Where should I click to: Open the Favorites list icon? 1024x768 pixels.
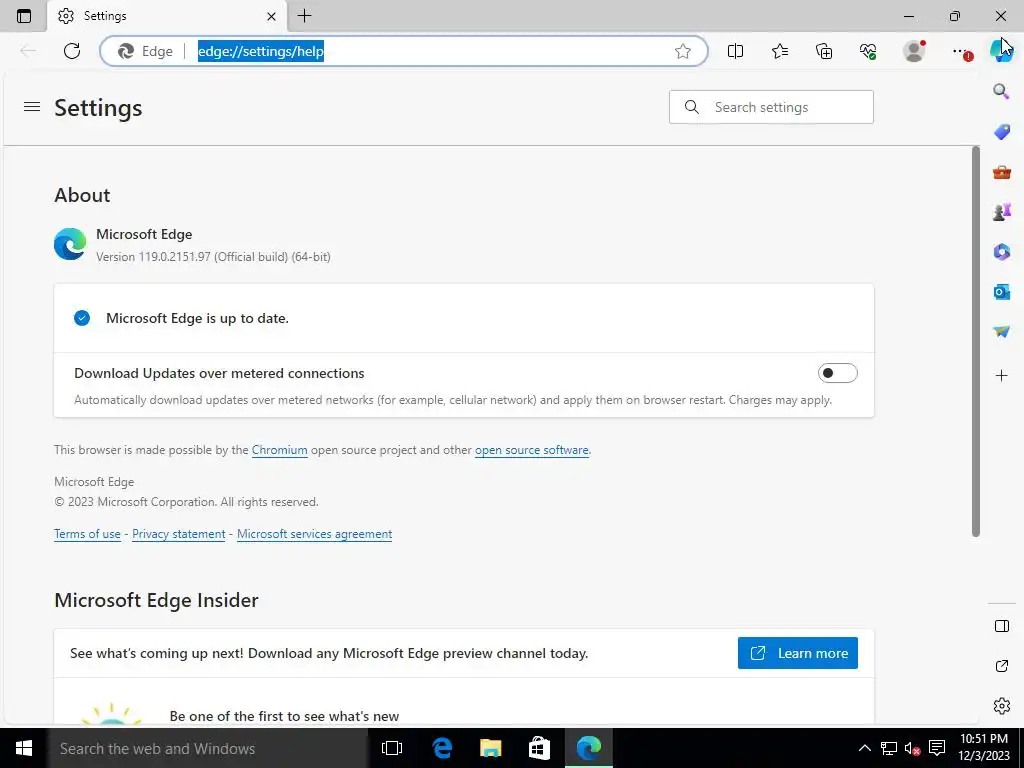point(780,51)
